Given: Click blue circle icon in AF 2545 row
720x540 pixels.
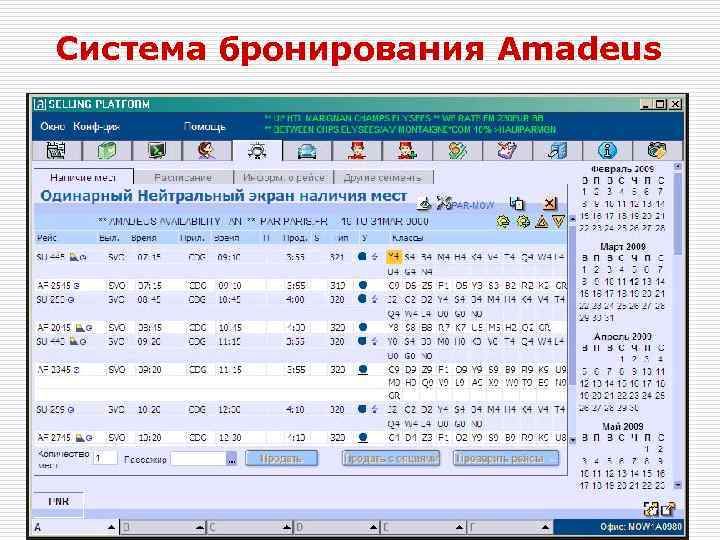Looking at the screenshot, I should 363,285.
